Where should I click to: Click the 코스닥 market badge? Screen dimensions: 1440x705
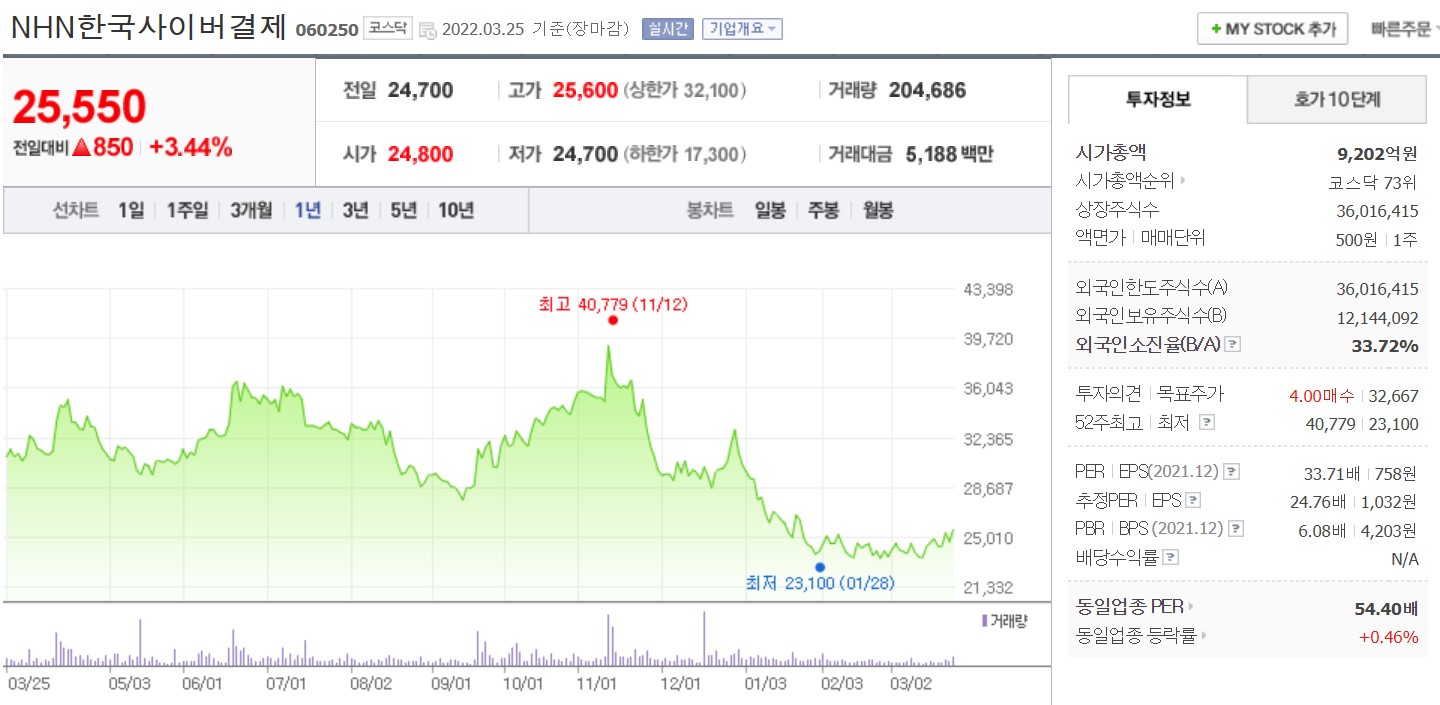[x=388, y=29]
